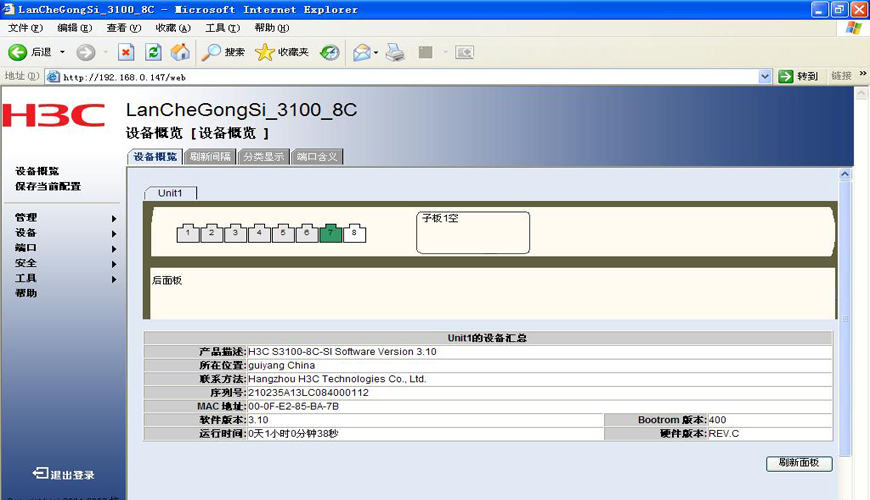Click the Mail envelope icon

pyautogui.click(x=362, y=52)
